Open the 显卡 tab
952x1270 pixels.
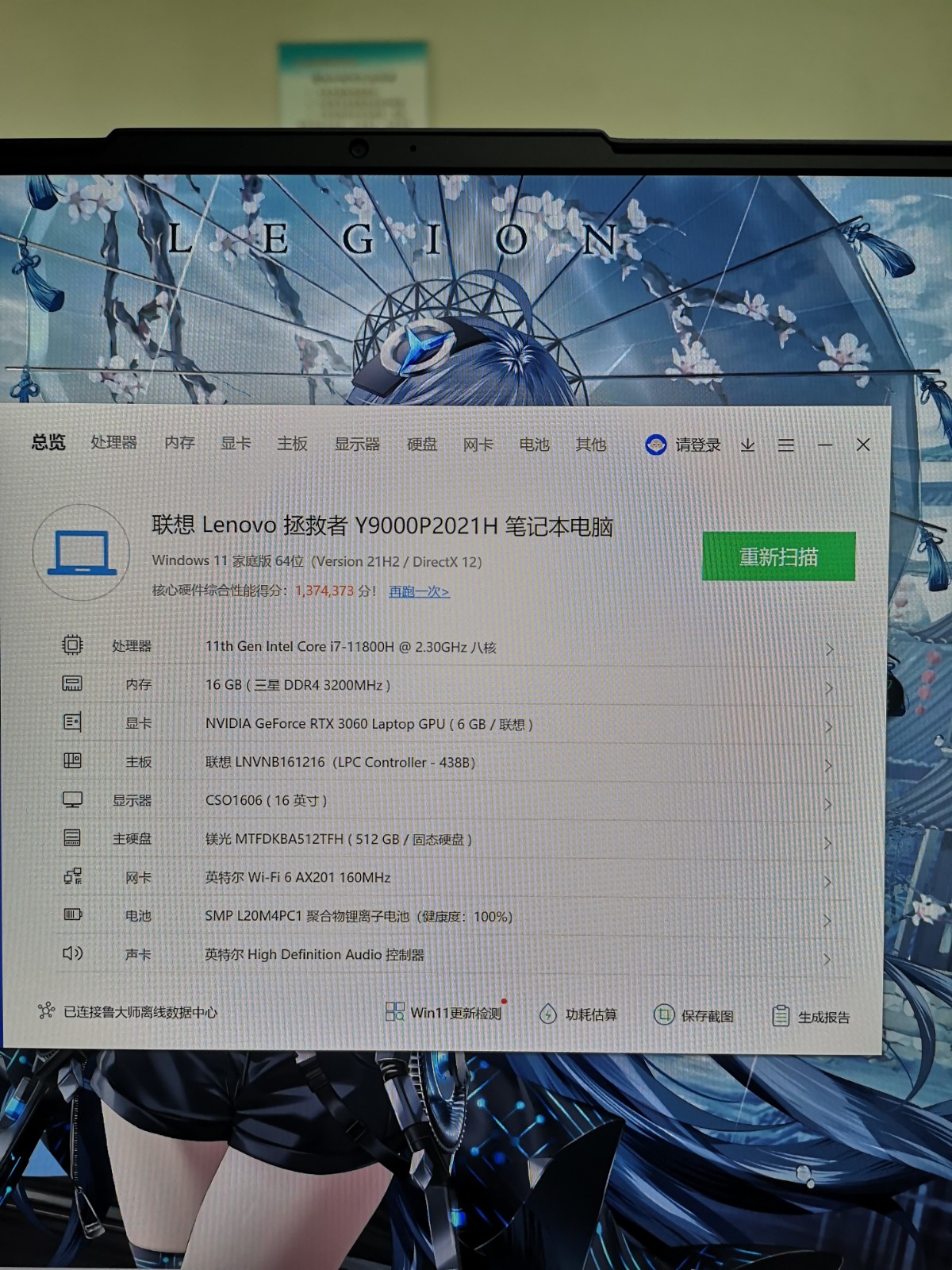tap(236, 443)
